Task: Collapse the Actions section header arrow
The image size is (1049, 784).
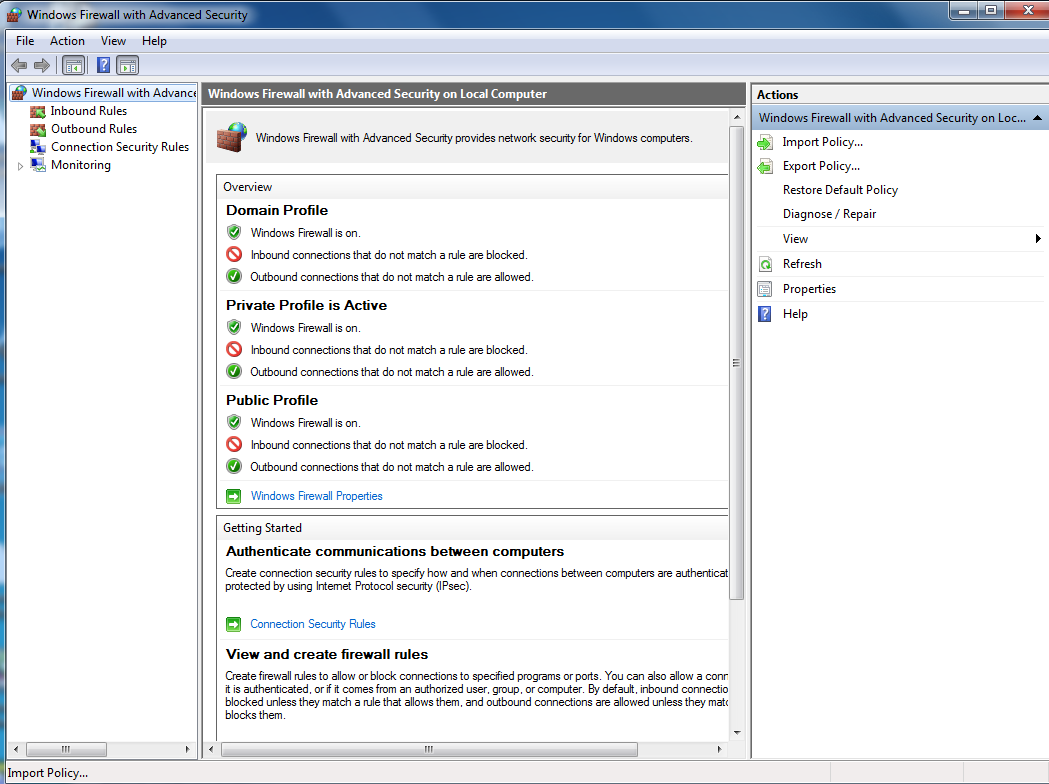Action: [x=1038, y=118]
